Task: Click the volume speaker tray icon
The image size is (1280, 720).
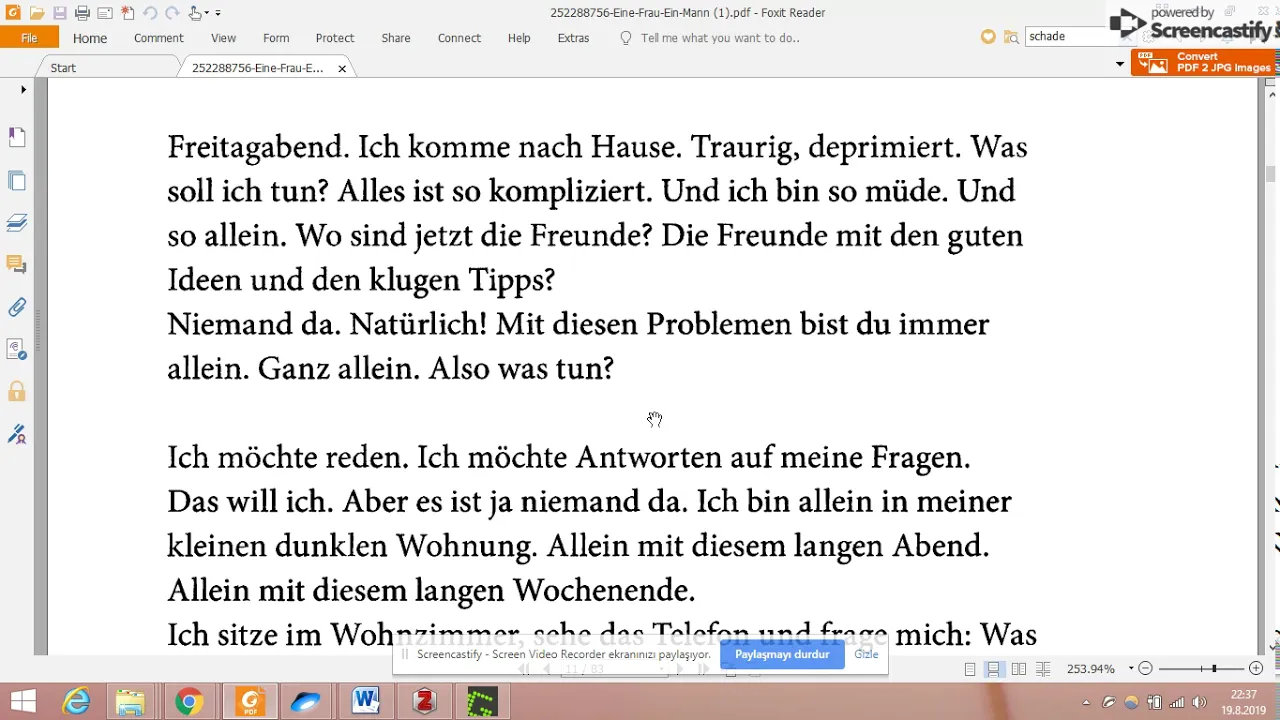Action: coord(1199,702)
